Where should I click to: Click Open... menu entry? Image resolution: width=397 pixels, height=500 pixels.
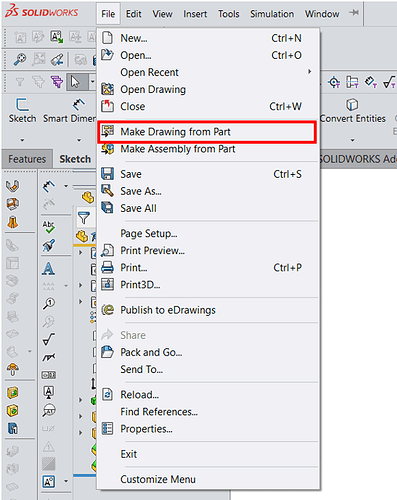click(207, 55)
